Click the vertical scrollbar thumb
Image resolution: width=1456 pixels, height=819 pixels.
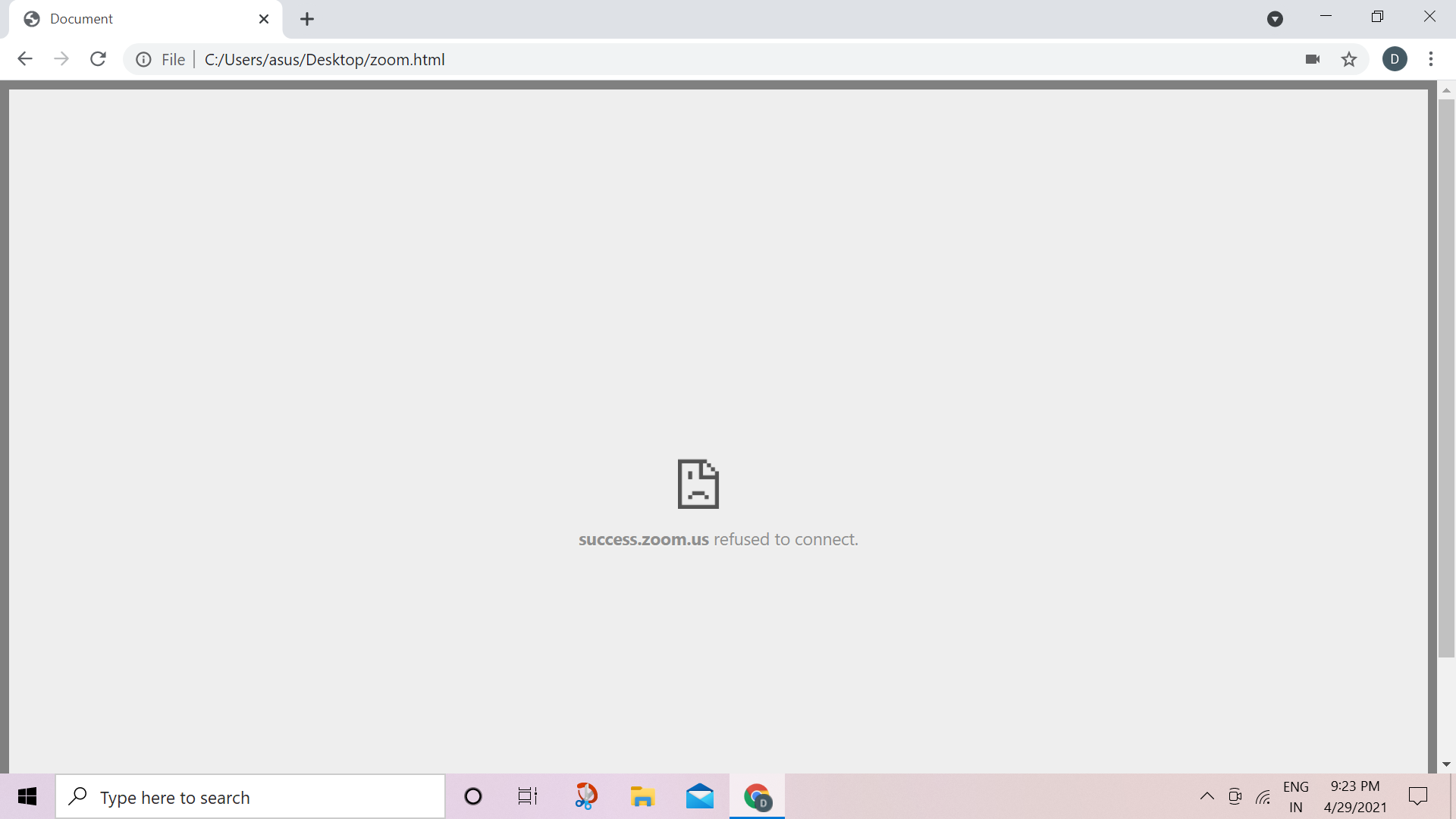1446,379
